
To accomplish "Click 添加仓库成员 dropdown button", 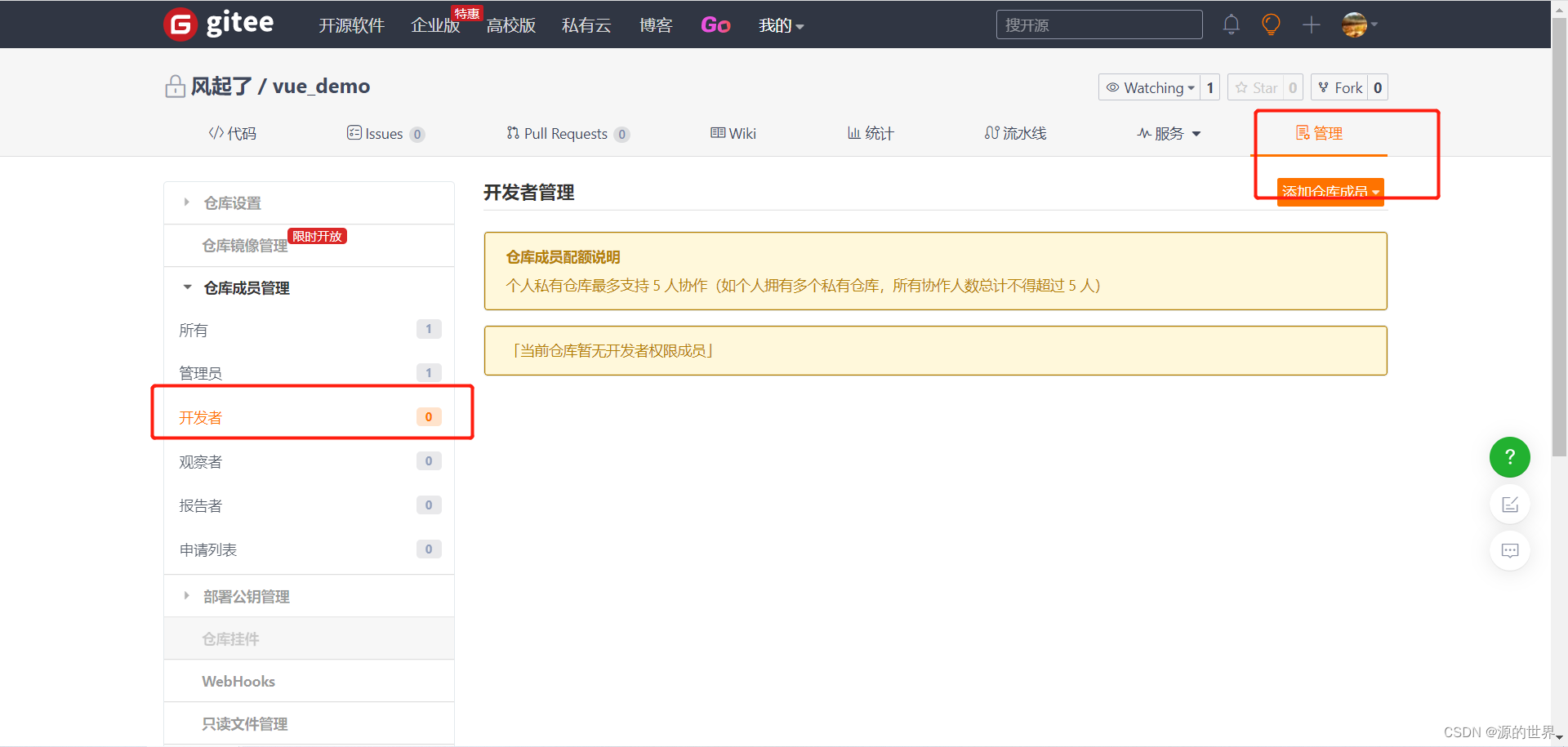I will pos(1330,192).
